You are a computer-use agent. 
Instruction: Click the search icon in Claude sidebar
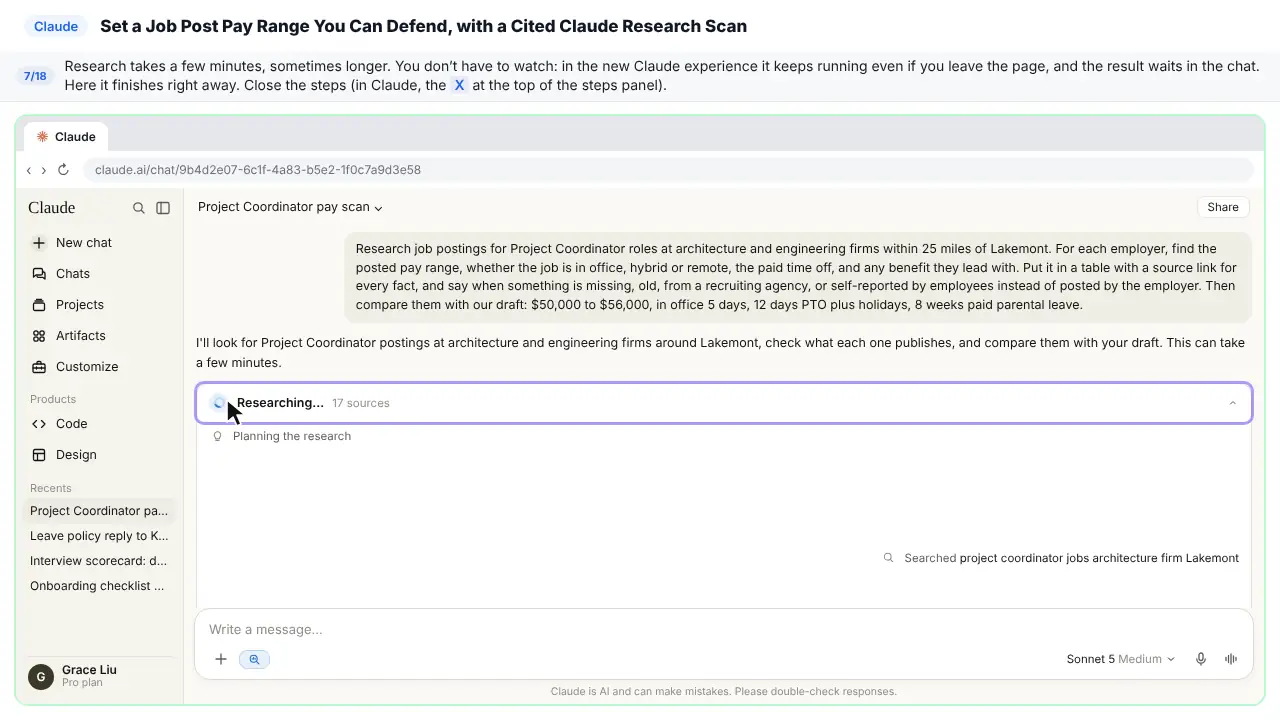[x=139, y=208]
